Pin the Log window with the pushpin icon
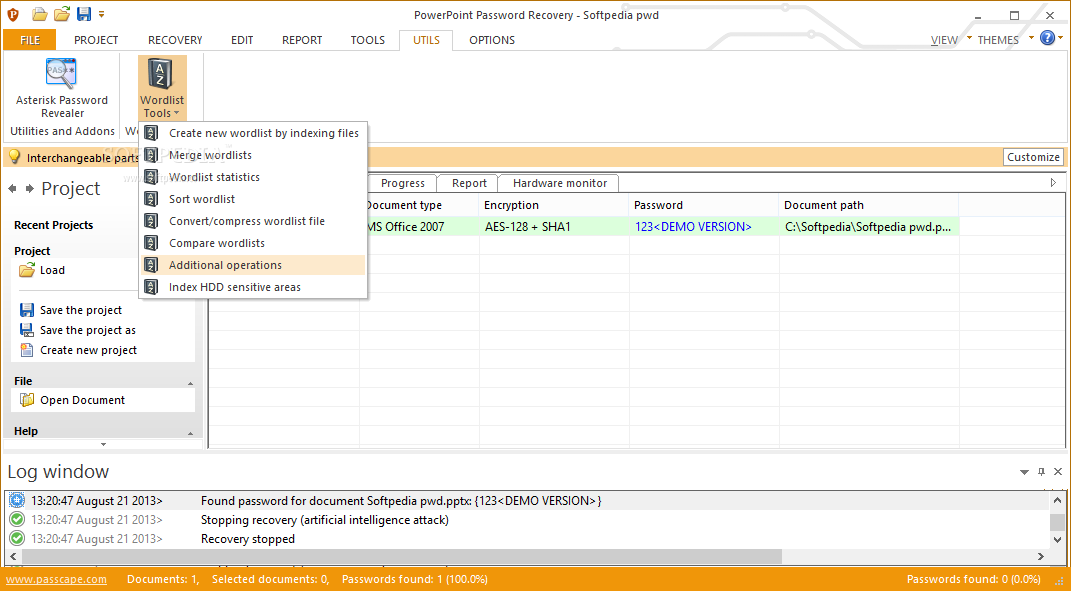The image size is (1071, 591). pos(1042,471)
